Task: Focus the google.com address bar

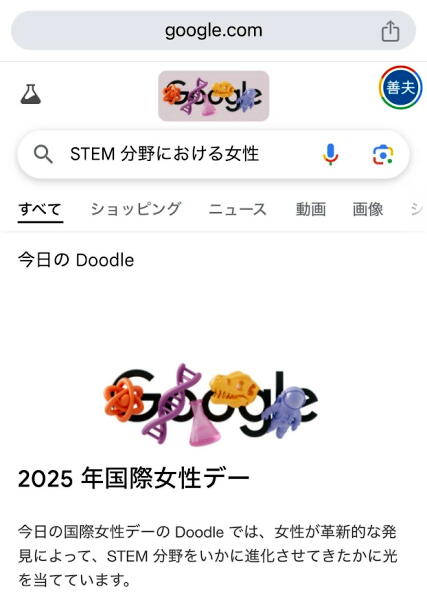Action: pos(214,31)
